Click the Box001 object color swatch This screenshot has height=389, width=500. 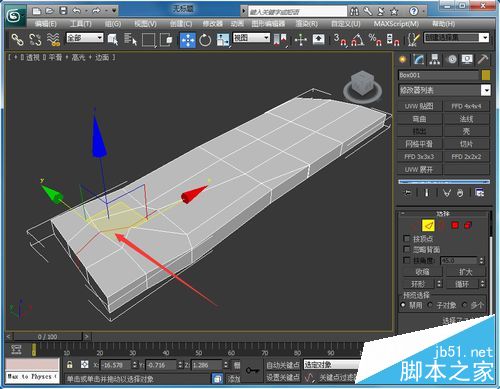tap(486, 75)
